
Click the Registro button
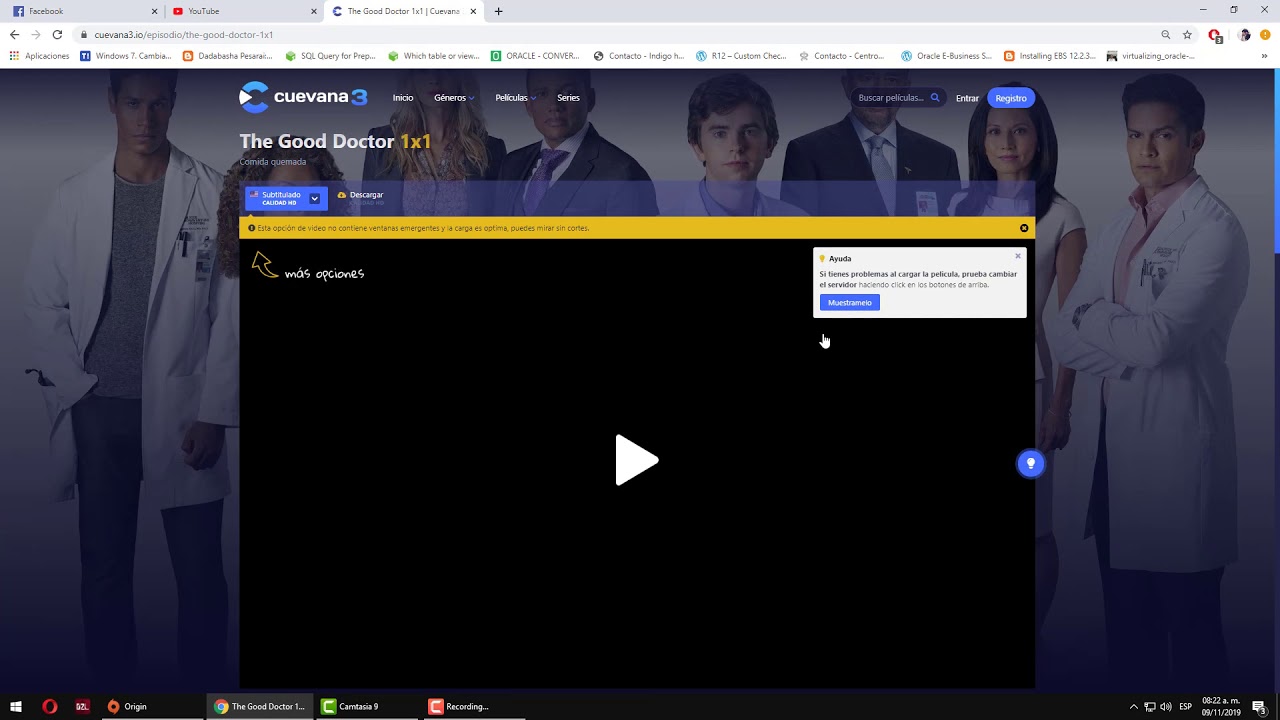pos(1011,98)
